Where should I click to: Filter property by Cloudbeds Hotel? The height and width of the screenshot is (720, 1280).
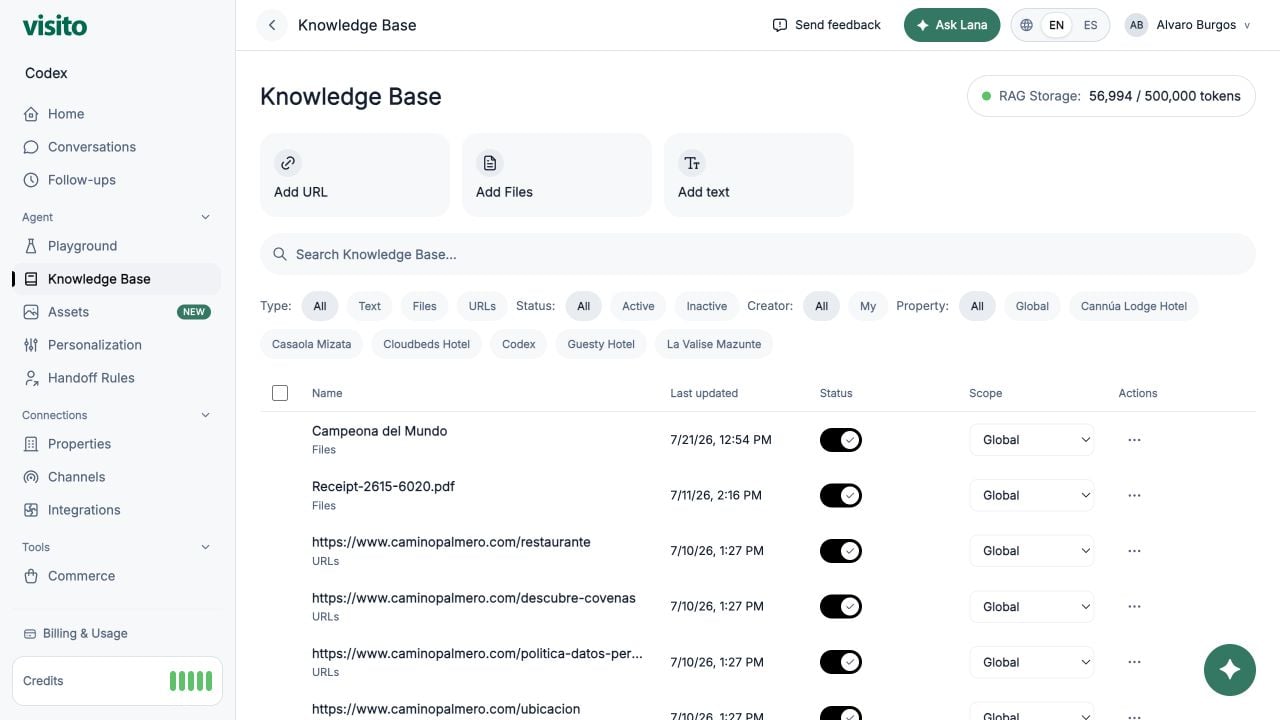426,344
